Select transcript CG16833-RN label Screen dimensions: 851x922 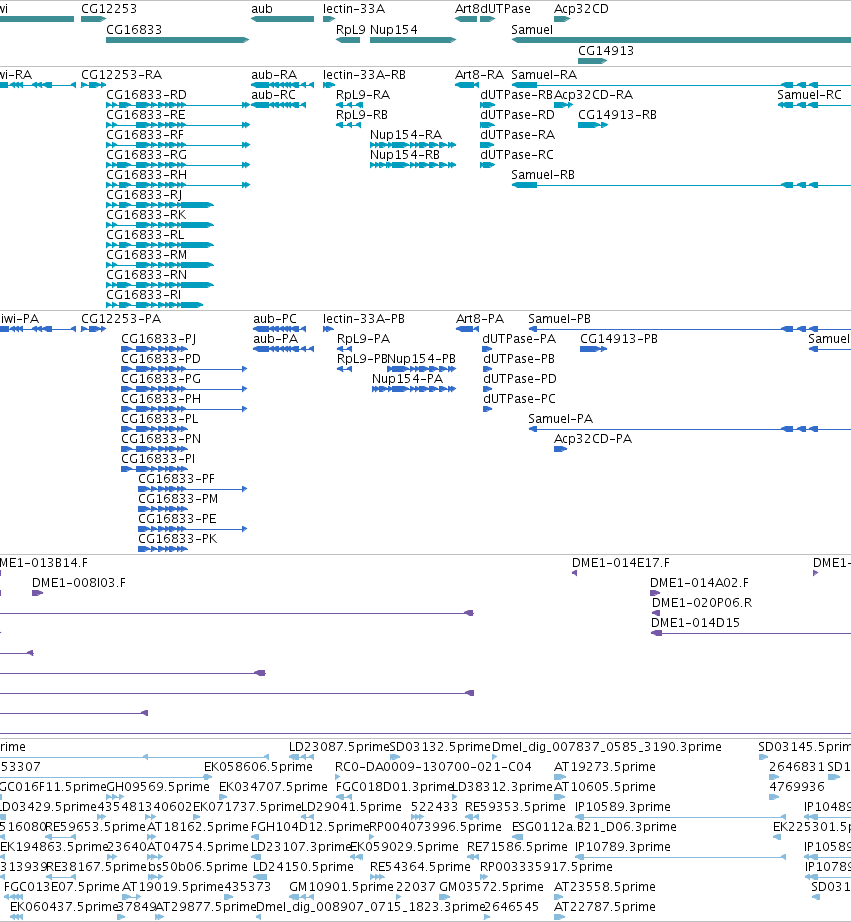click(x=146, y=275)
